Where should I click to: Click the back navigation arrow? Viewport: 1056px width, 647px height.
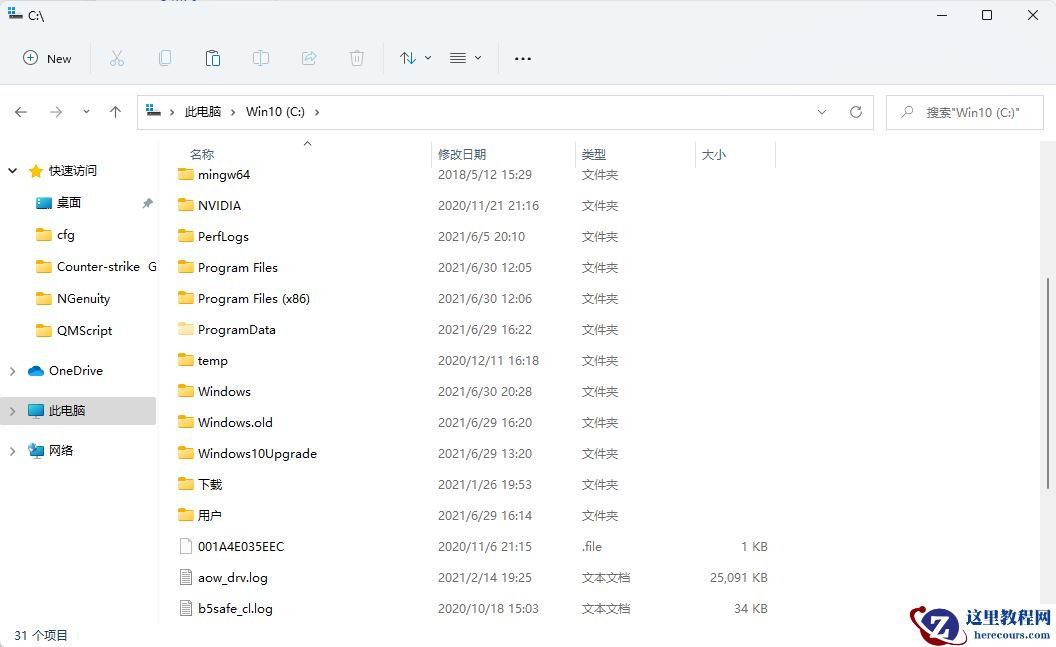tap(21, 112)
